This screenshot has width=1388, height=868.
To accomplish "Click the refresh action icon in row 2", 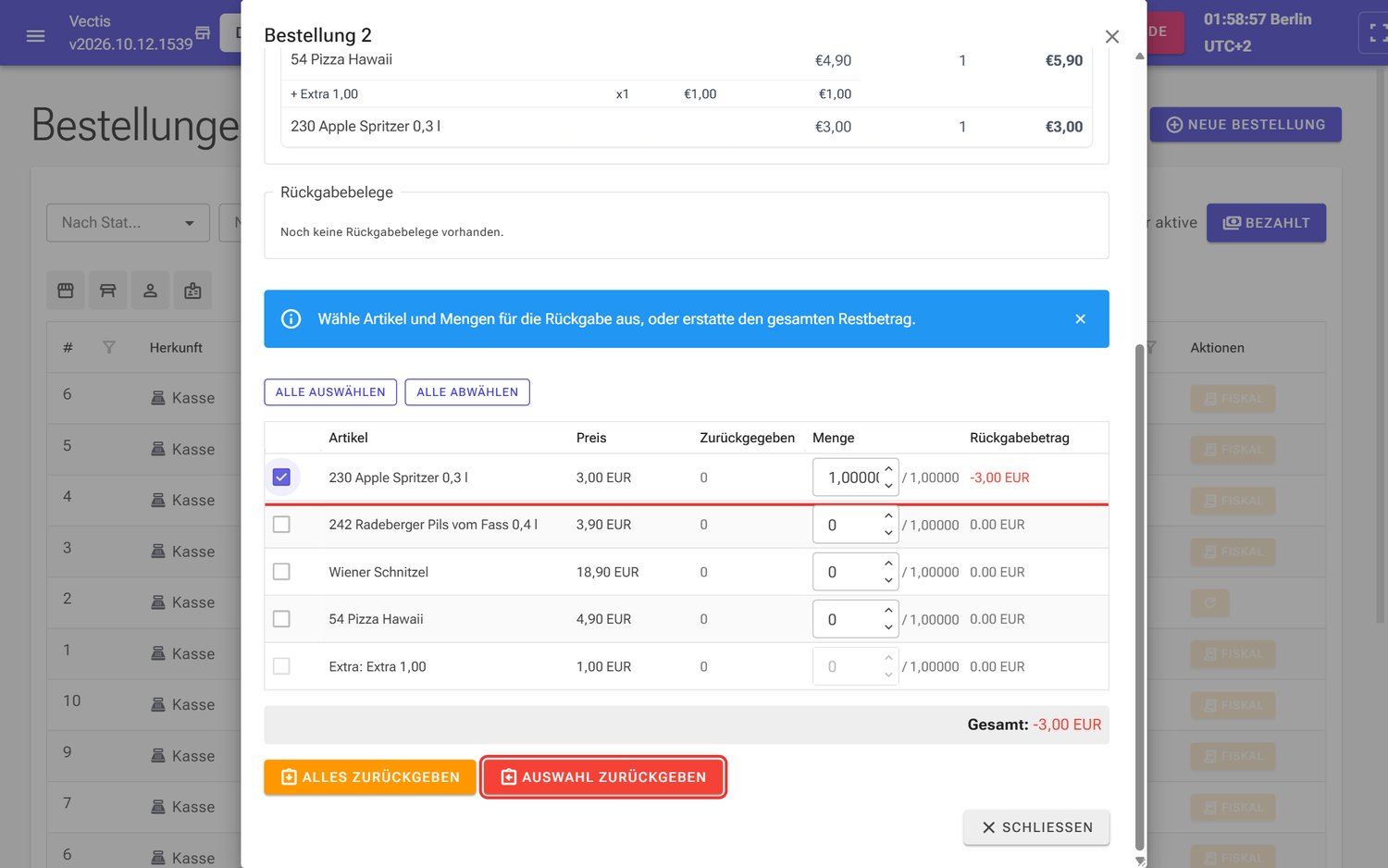I will tap(1209, 603).
